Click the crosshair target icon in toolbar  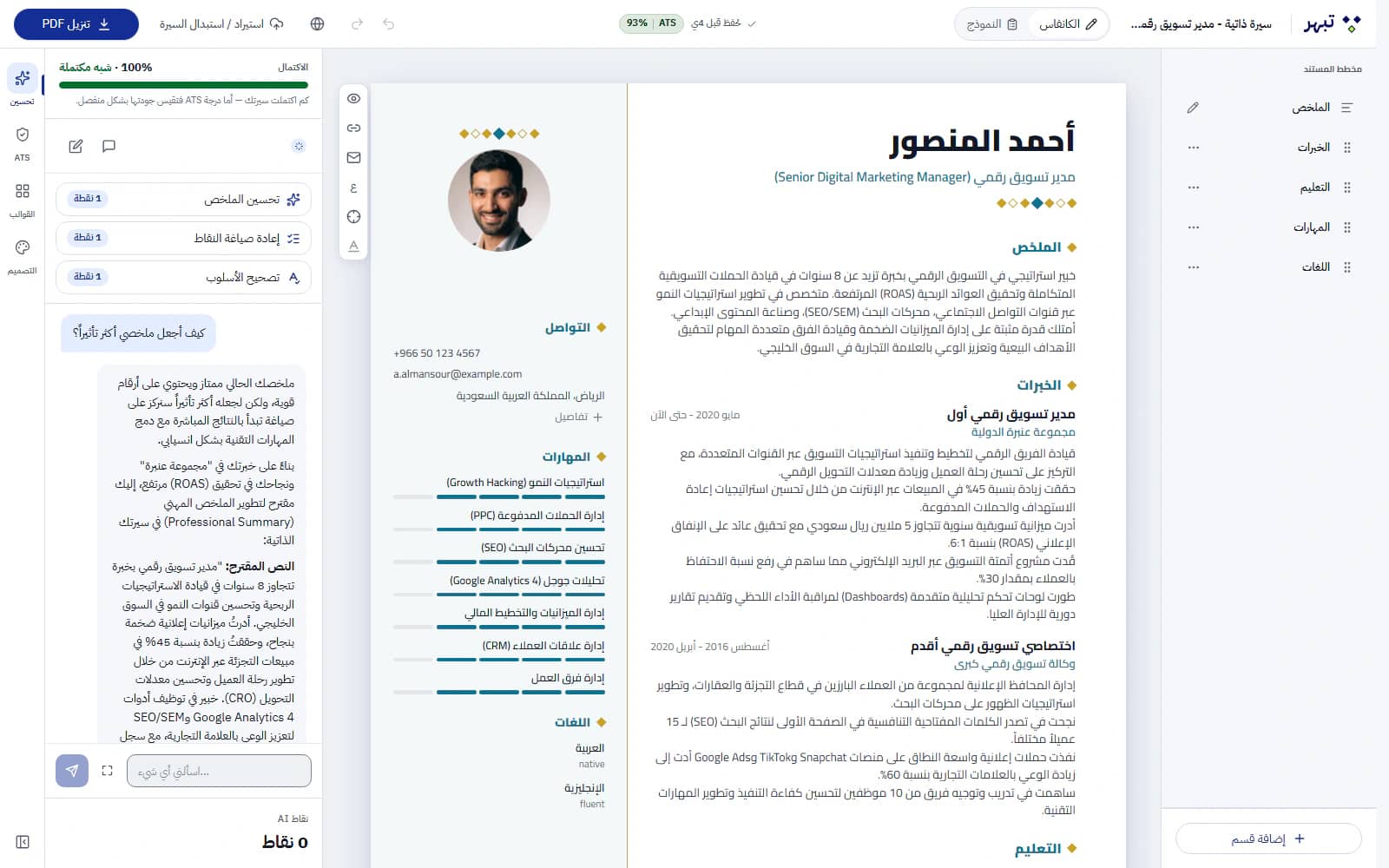point(353,217)
